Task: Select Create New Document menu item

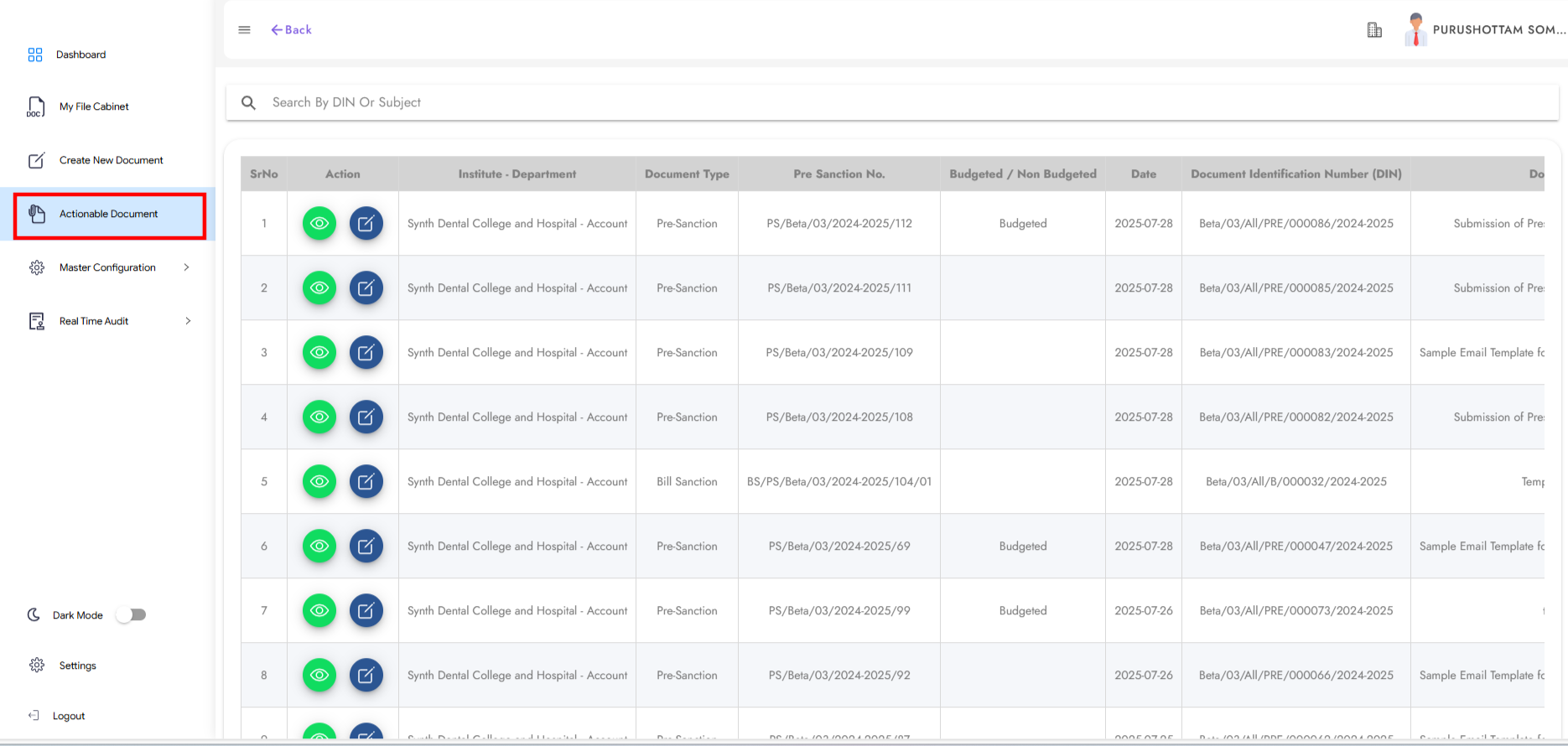Action: 111,160
